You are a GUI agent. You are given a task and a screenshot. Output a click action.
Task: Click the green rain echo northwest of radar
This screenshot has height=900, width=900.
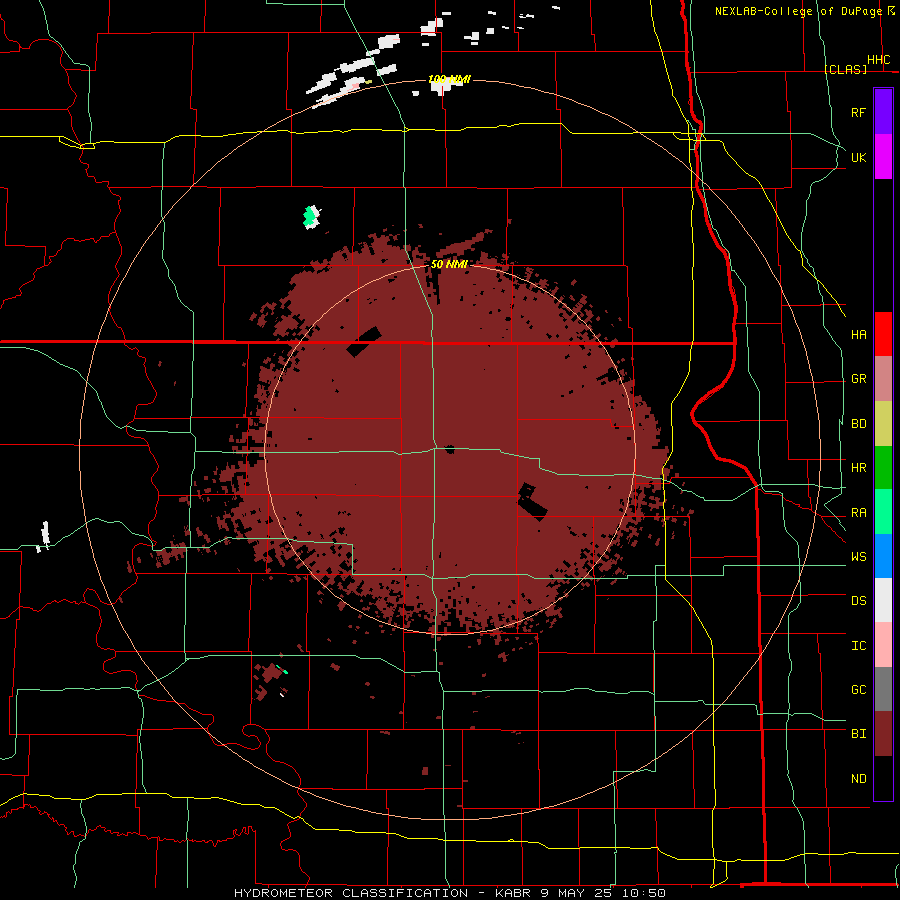pos(311,217)
